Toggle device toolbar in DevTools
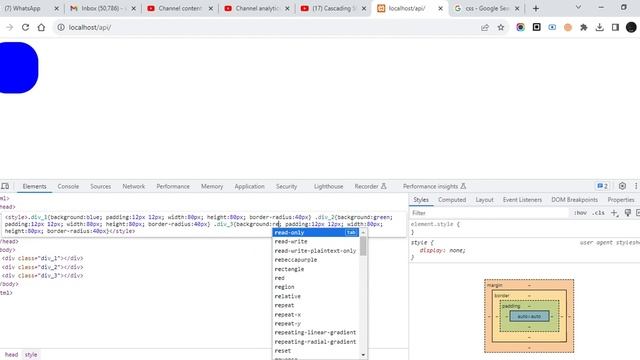640x360 pixels. pyautogui.click(x=5, y=186)
